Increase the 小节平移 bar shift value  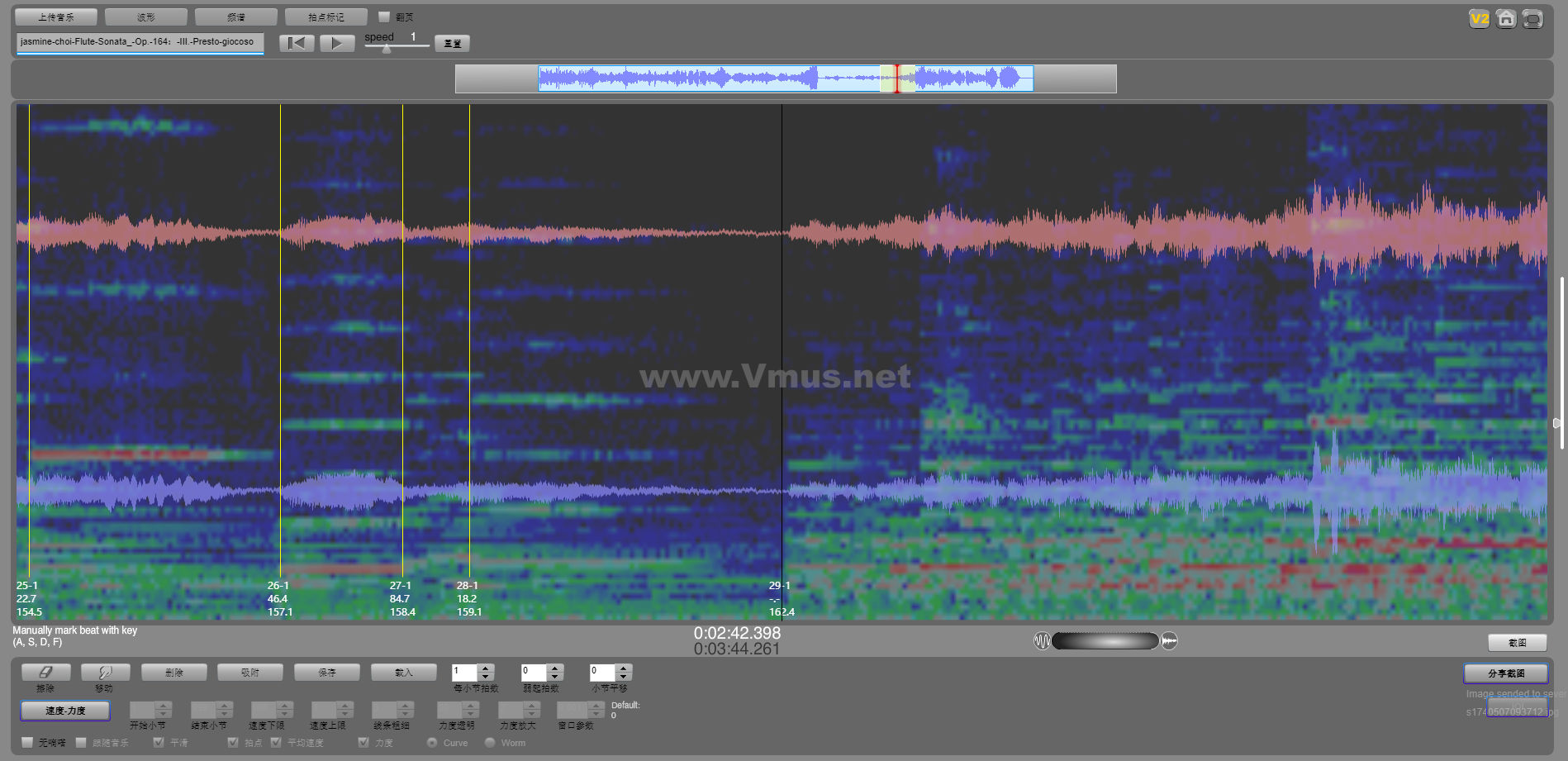624,668
